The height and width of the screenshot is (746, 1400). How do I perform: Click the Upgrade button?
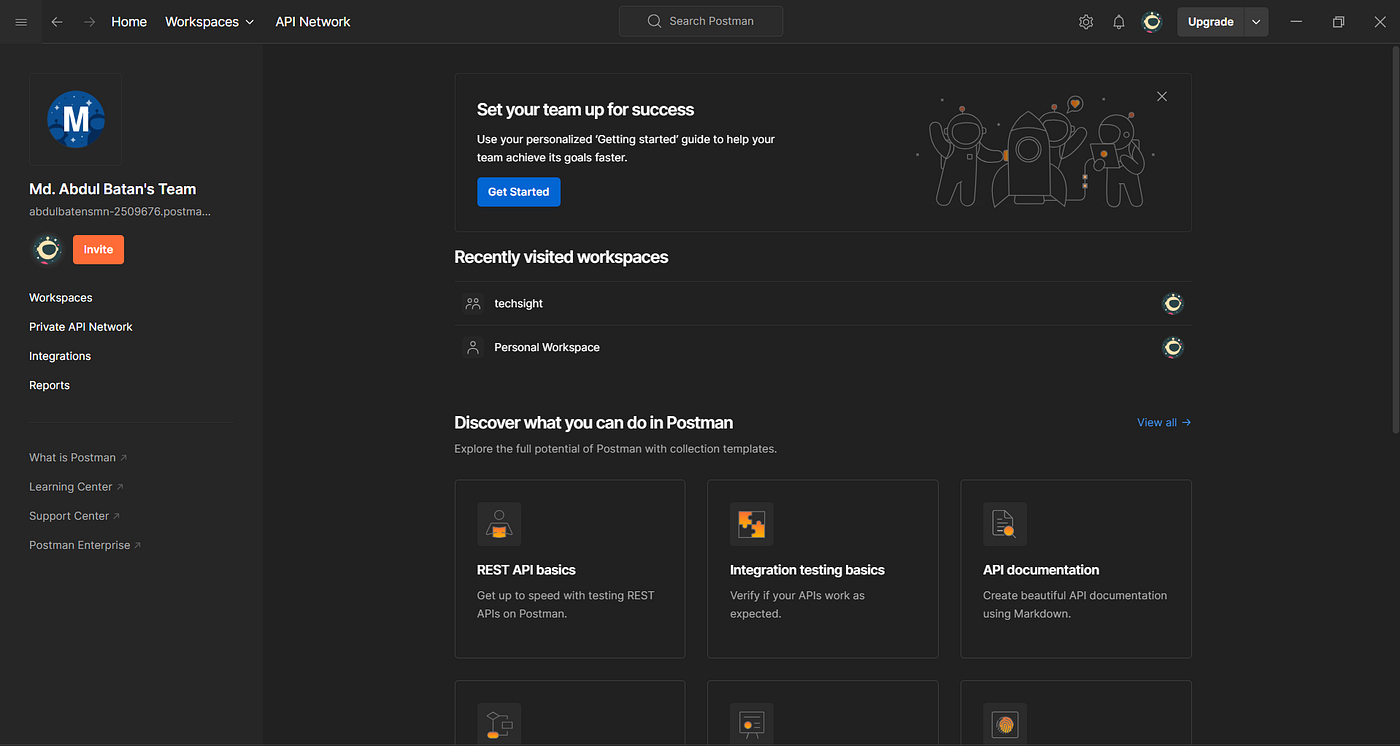1210,22
